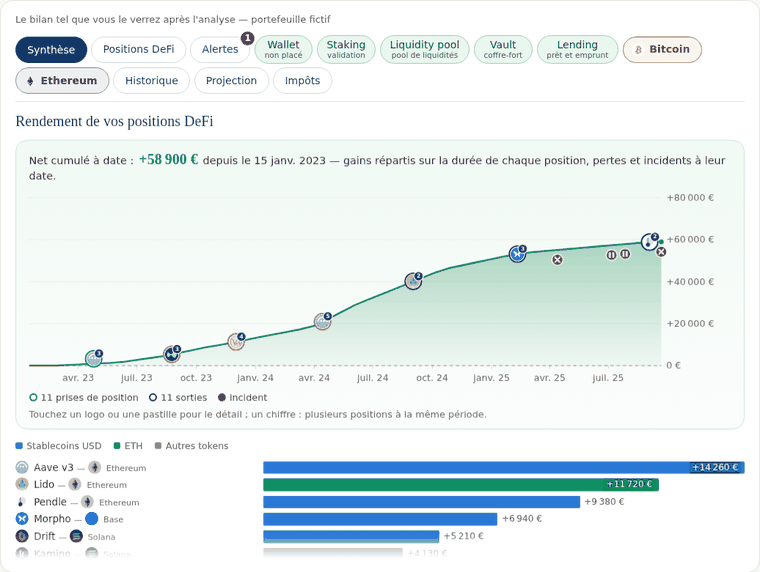The image size is (760, 572).
Task: Toggle the Staking validation filter
Action: point(346,49)
